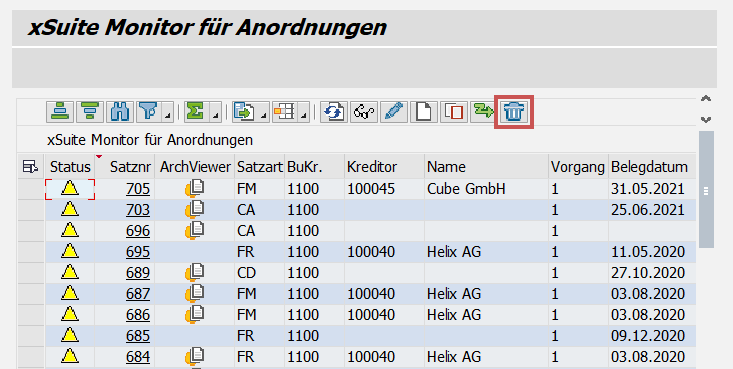
Task: Click the Status column header
Action: (x=70, y=166)
